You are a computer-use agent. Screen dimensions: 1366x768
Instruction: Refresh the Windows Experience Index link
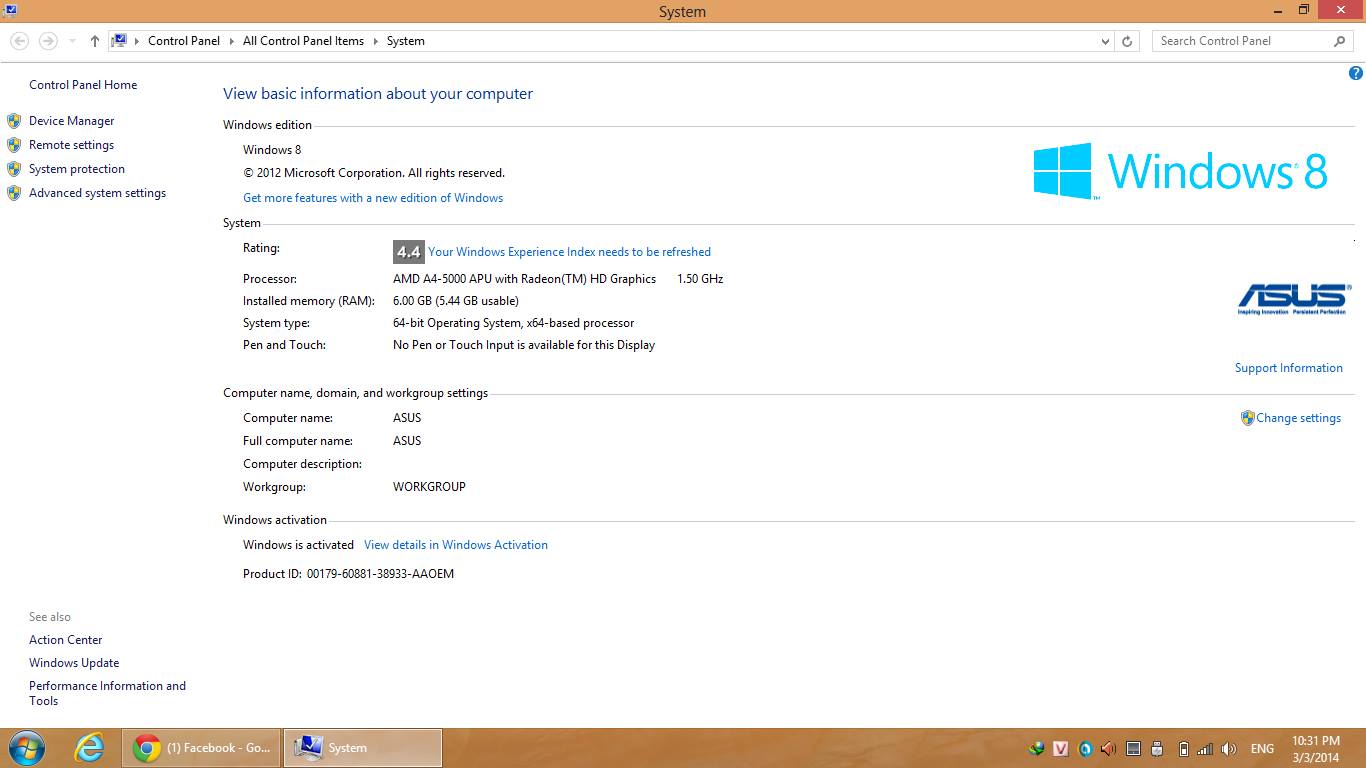click(x=569, y=252)
